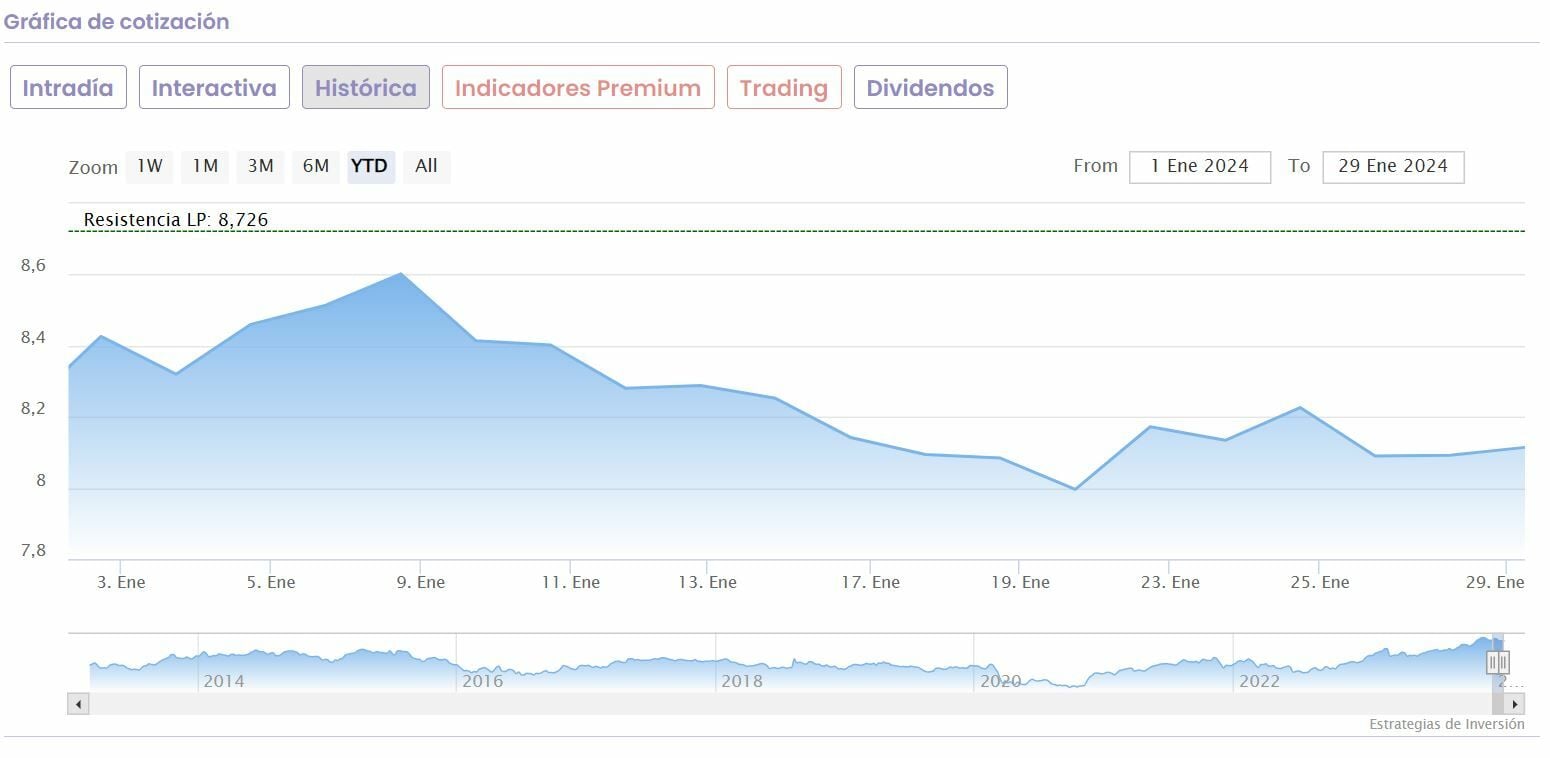The width and height of the screenshot is (1550, 758).
Task: Click the YTD zoom button
Action: pos(370,166)
